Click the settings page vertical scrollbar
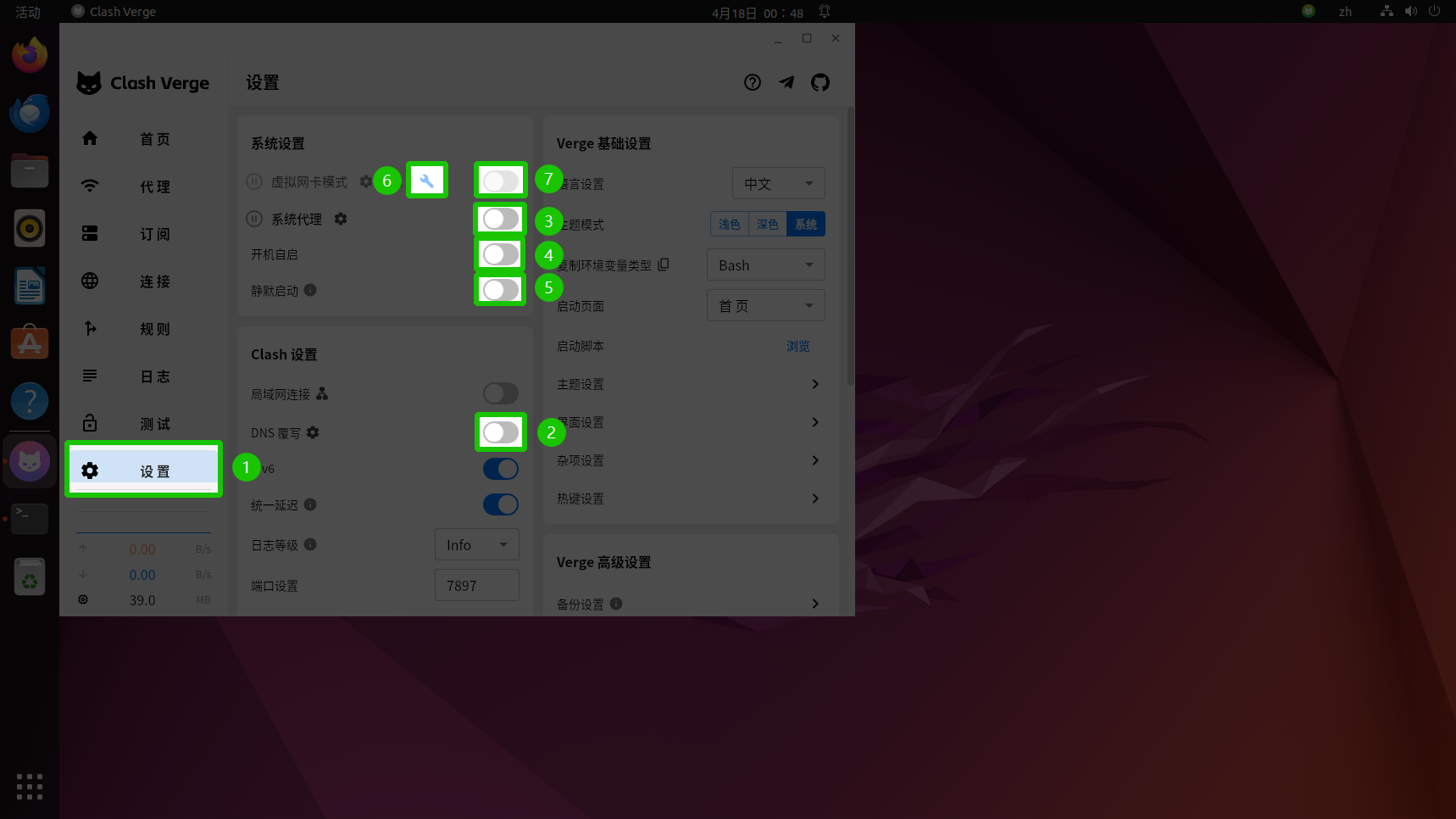This screenshot has height=819, width=1456. pyautogui.click(x=850, y=246)
